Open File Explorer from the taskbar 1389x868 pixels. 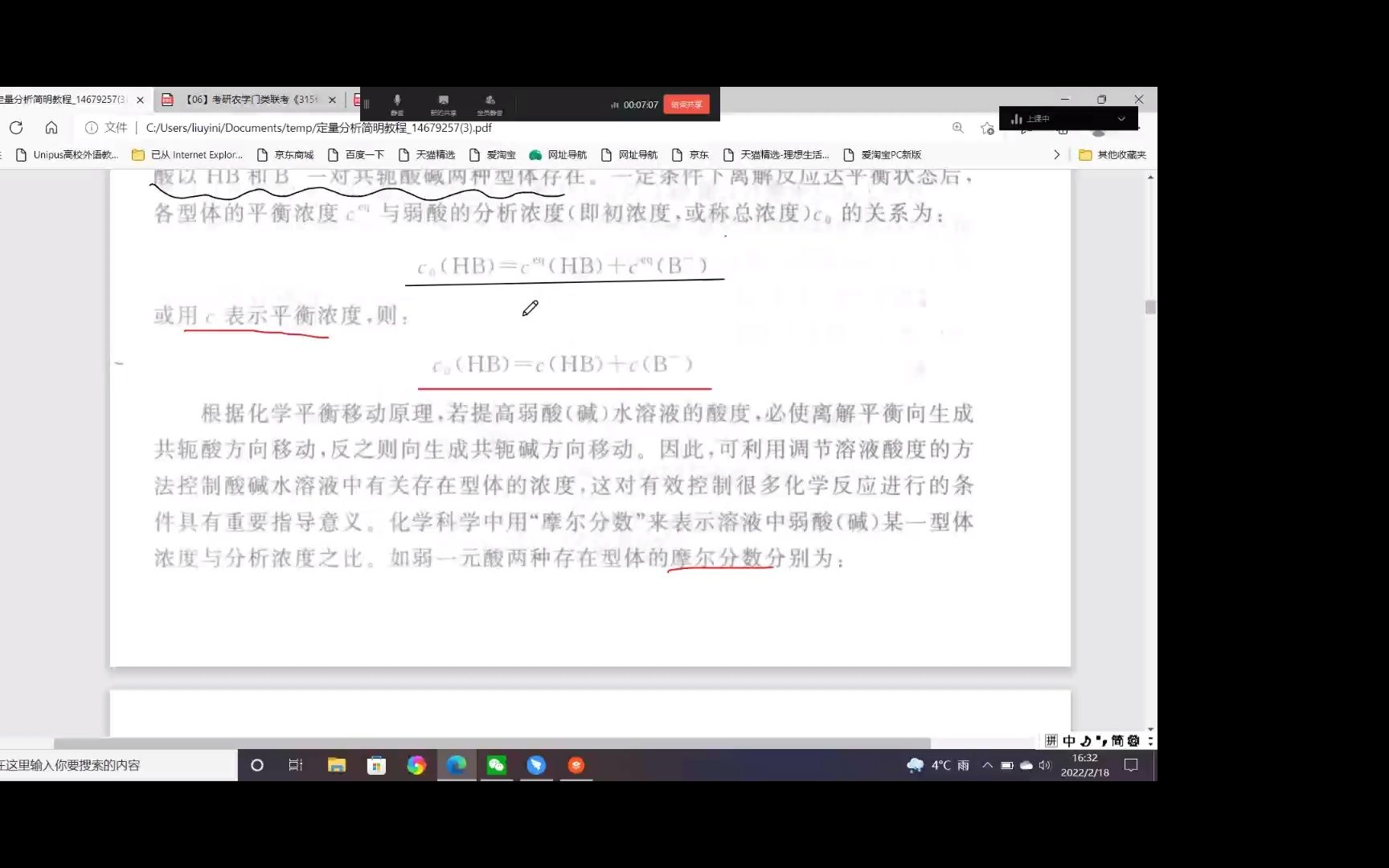click(337, 765)
